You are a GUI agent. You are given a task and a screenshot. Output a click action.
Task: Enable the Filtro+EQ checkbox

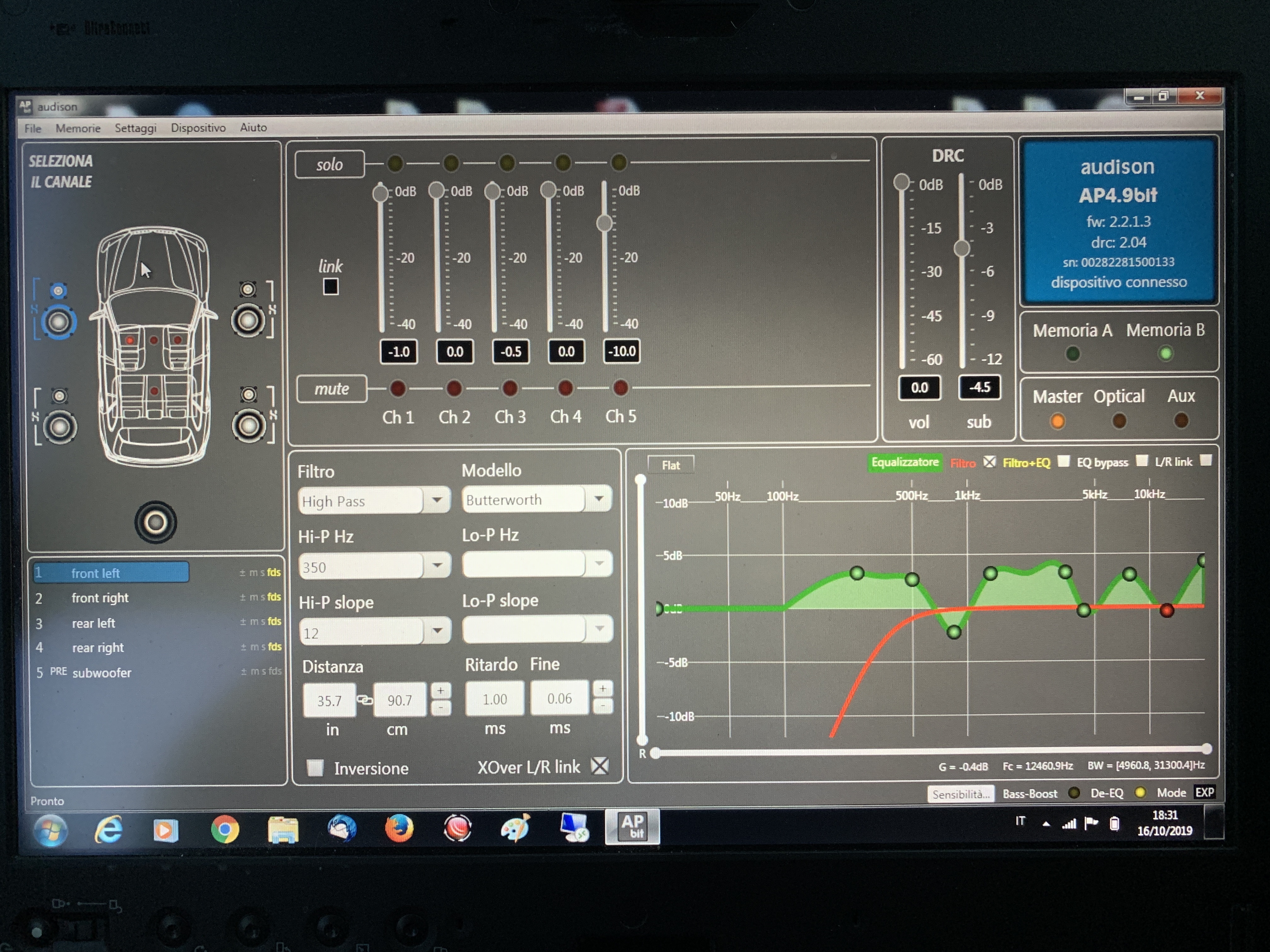click(x=1063, y=462)
